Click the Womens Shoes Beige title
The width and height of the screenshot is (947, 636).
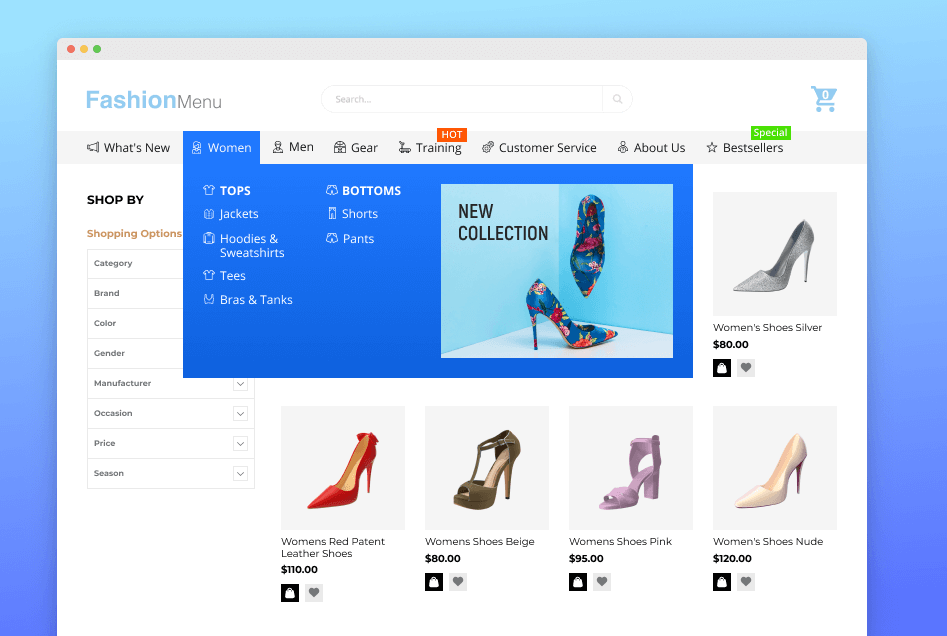coord(480,542)
